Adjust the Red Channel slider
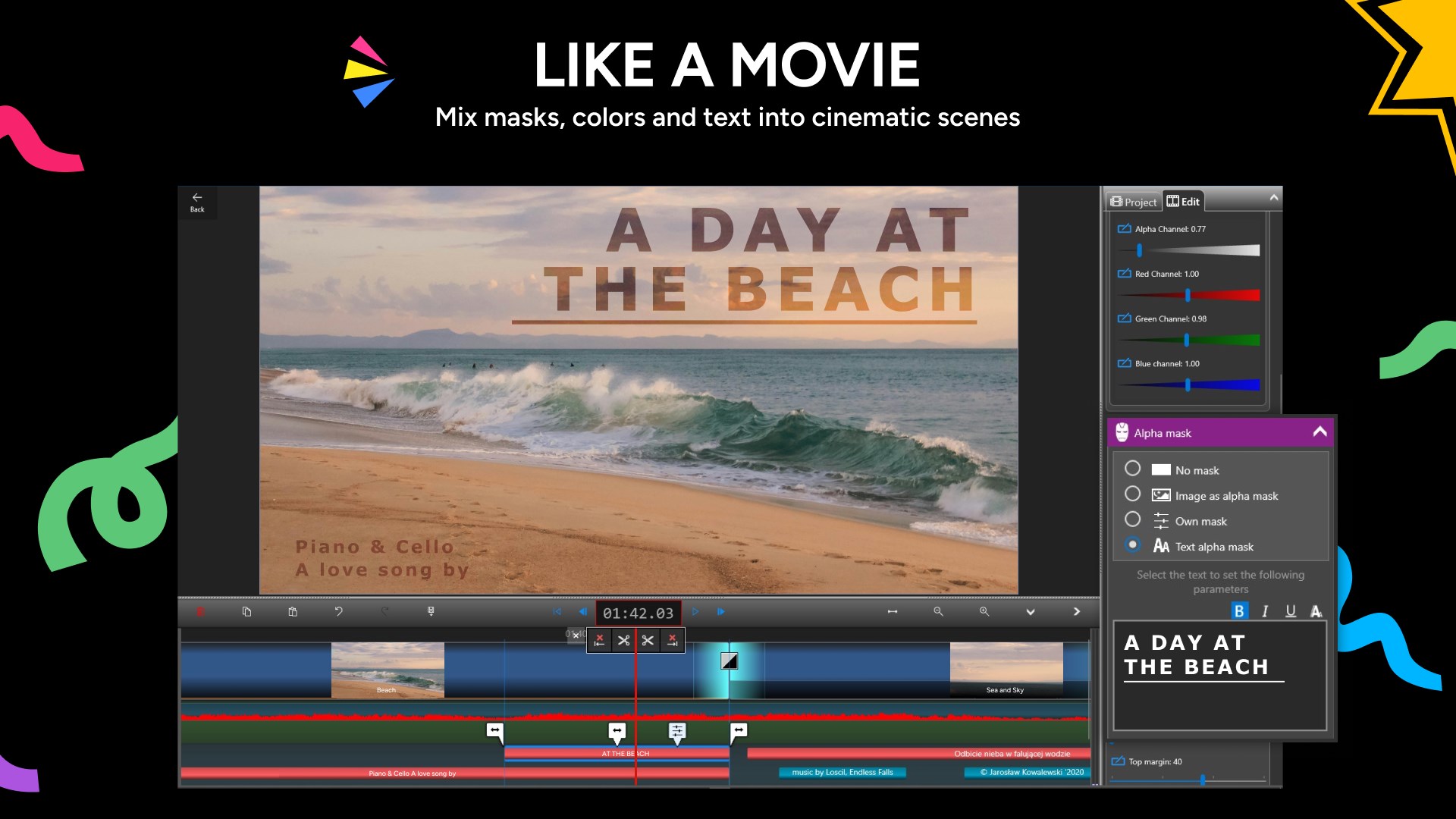This screenshot has width=1456, height=819. [x=1188, y=295]
